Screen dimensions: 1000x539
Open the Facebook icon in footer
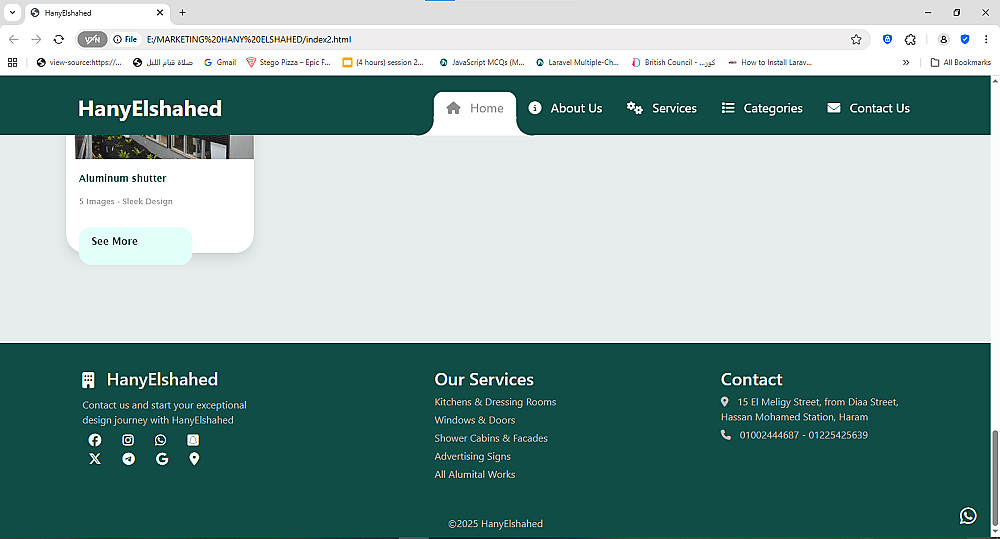click(94, 440)
